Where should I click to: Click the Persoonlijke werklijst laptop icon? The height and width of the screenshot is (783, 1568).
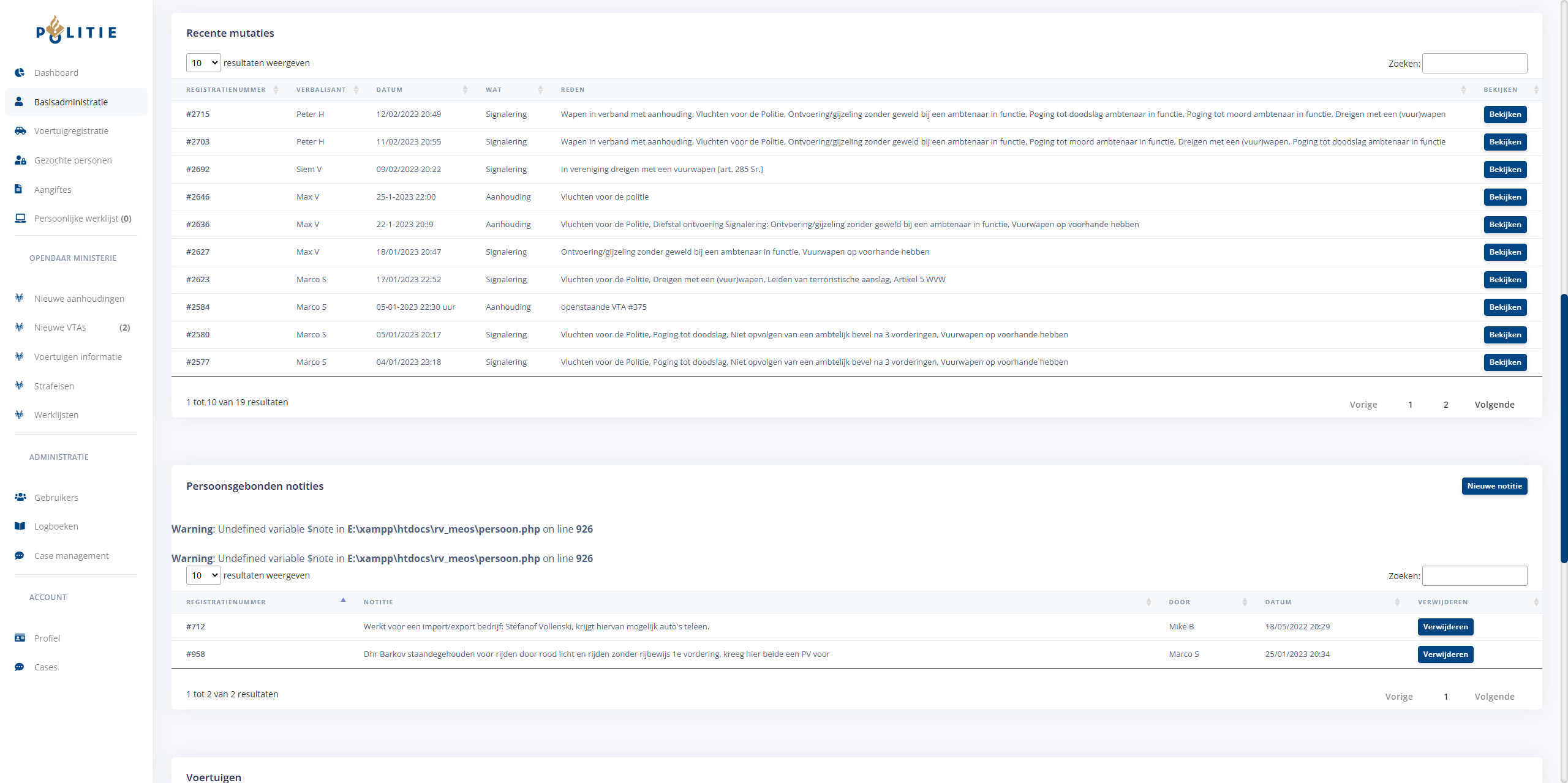tap(20, 219)
